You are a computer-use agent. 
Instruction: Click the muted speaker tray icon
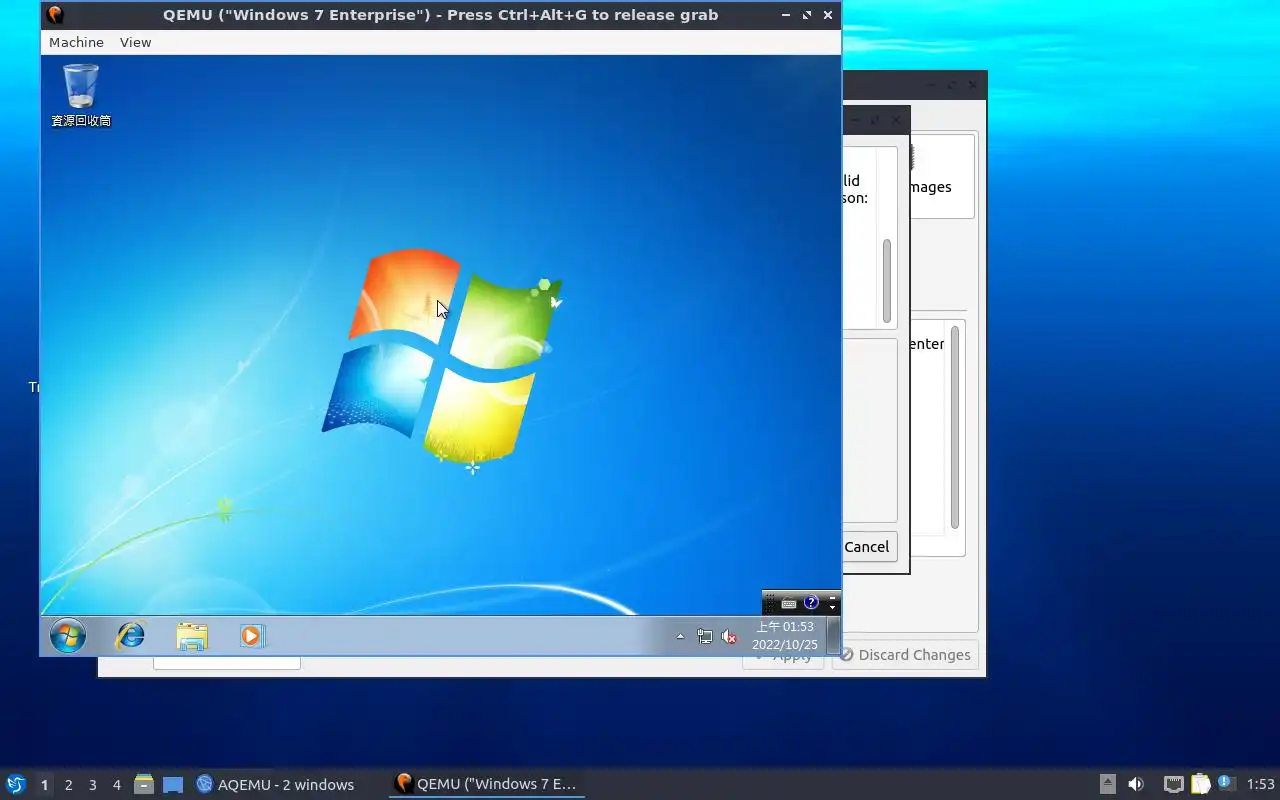pyautogui.click(x=729, y=636)
